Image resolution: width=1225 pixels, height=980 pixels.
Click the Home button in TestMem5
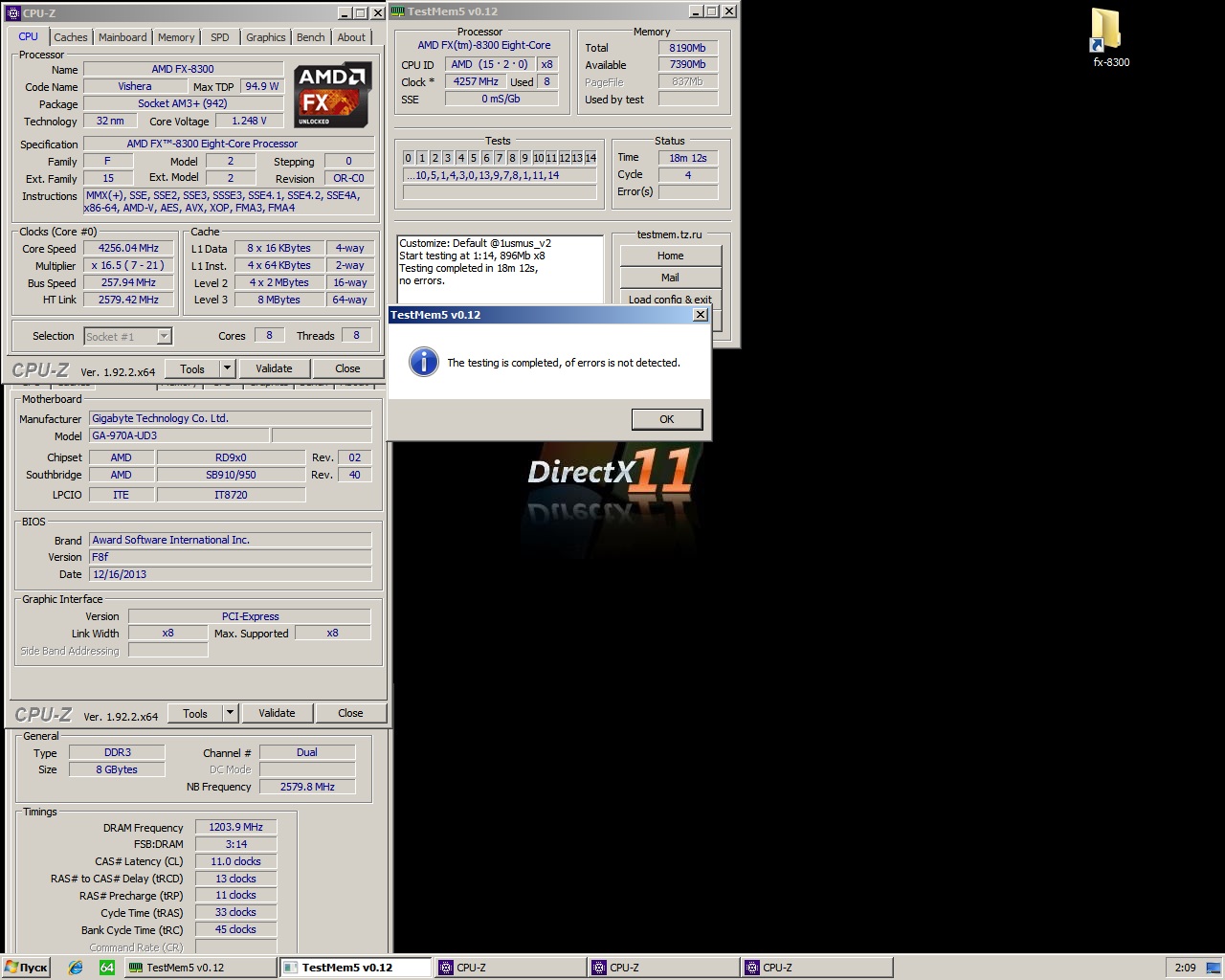tap(670, 256)
